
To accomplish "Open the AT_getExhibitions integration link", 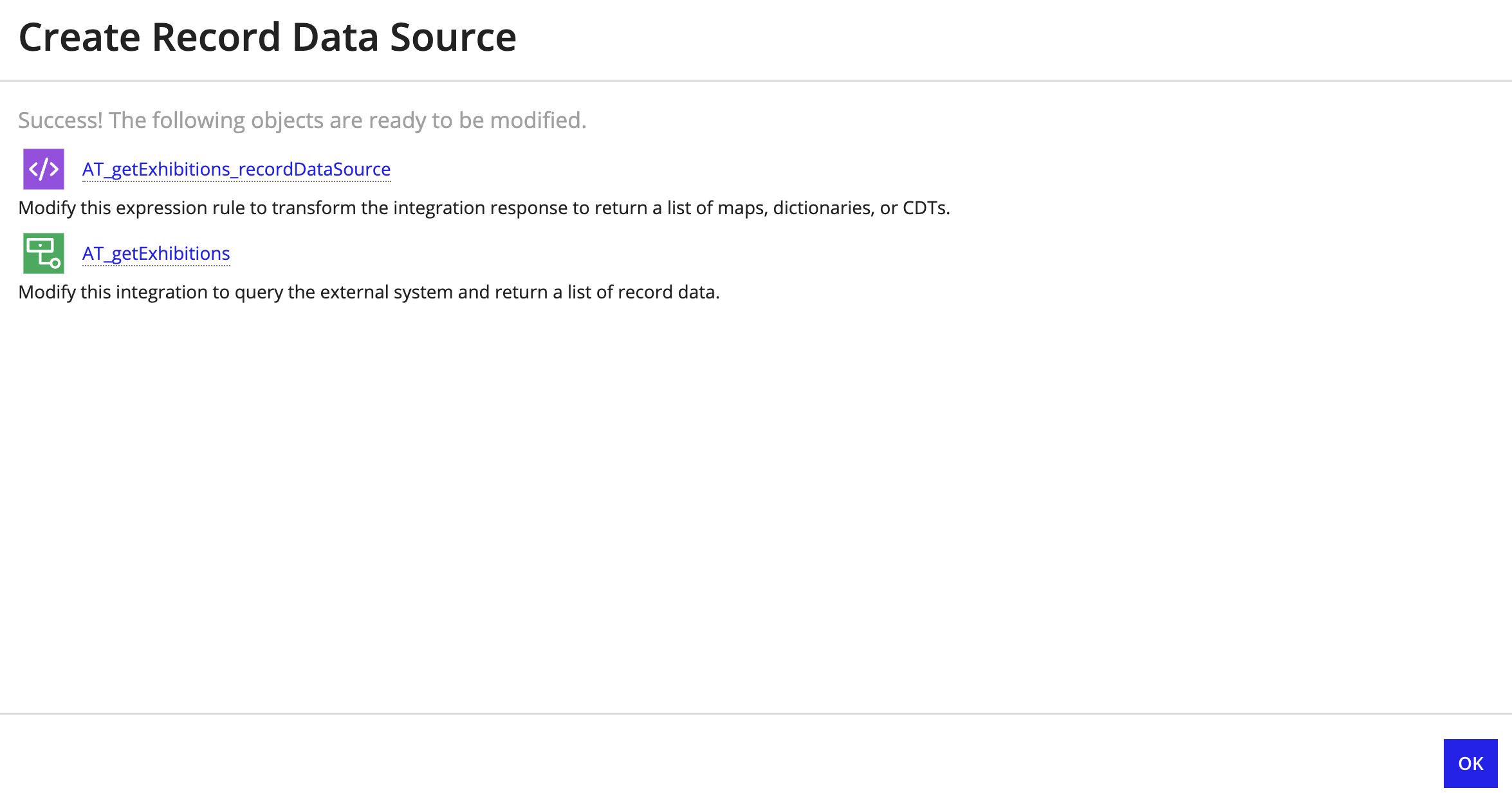I will tap(156, 253).
